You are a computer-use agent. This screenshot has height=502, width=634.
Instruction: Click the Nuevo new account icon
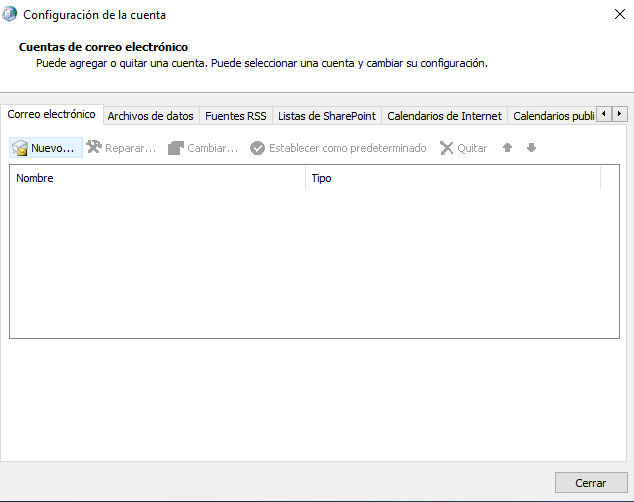20,148
